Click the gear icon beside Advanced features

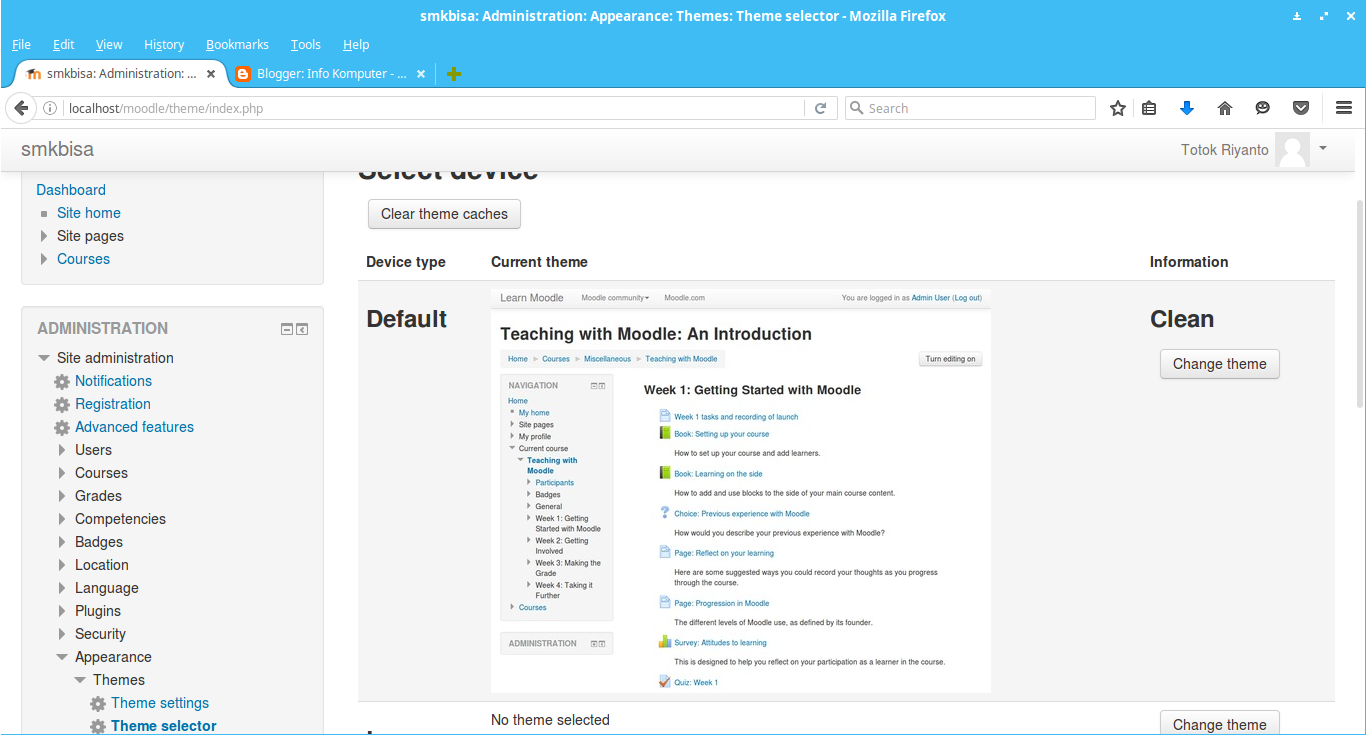tap(62, 428)
